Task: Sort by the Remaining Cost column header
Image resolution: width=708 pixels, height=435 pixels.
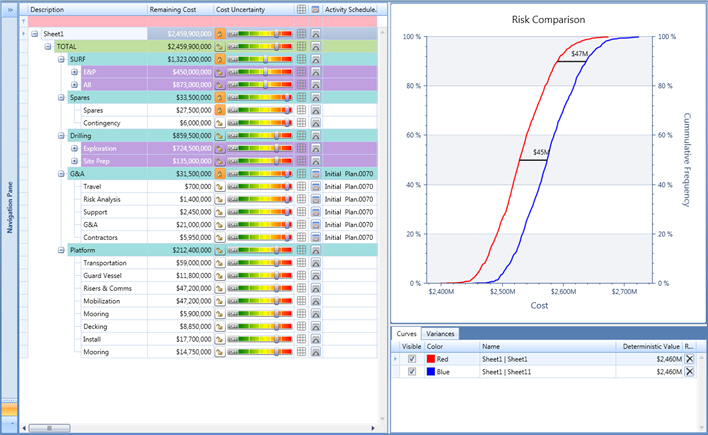Action: (x=179, y=9)
